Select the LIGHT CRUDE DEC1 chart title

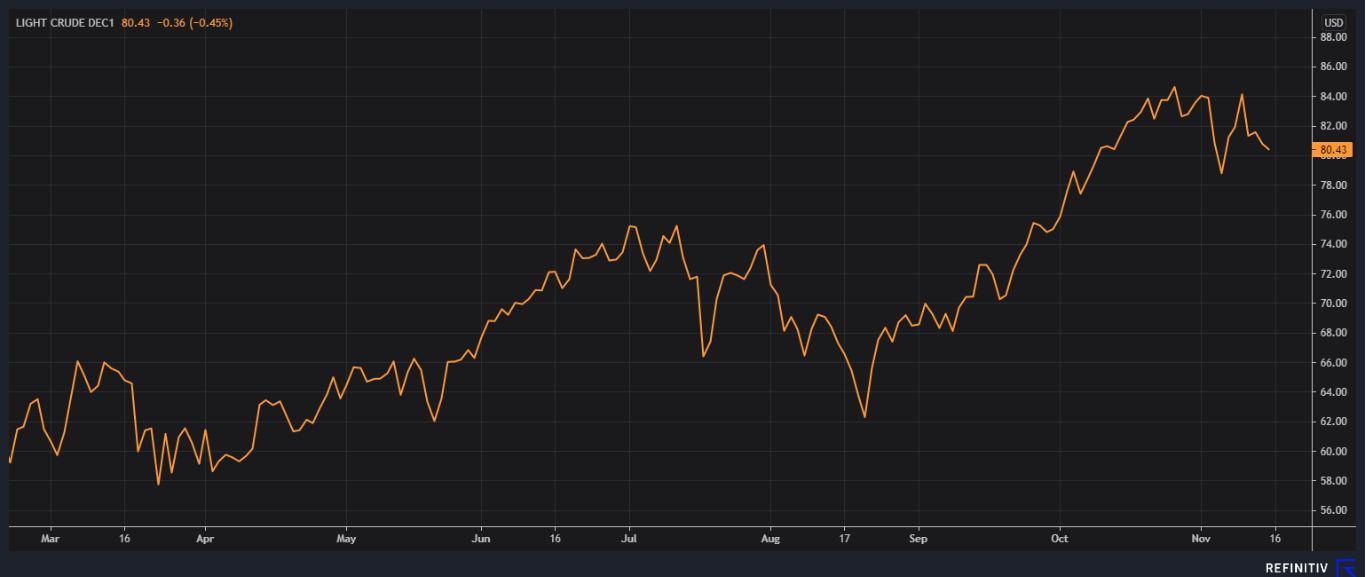[64, 23]
